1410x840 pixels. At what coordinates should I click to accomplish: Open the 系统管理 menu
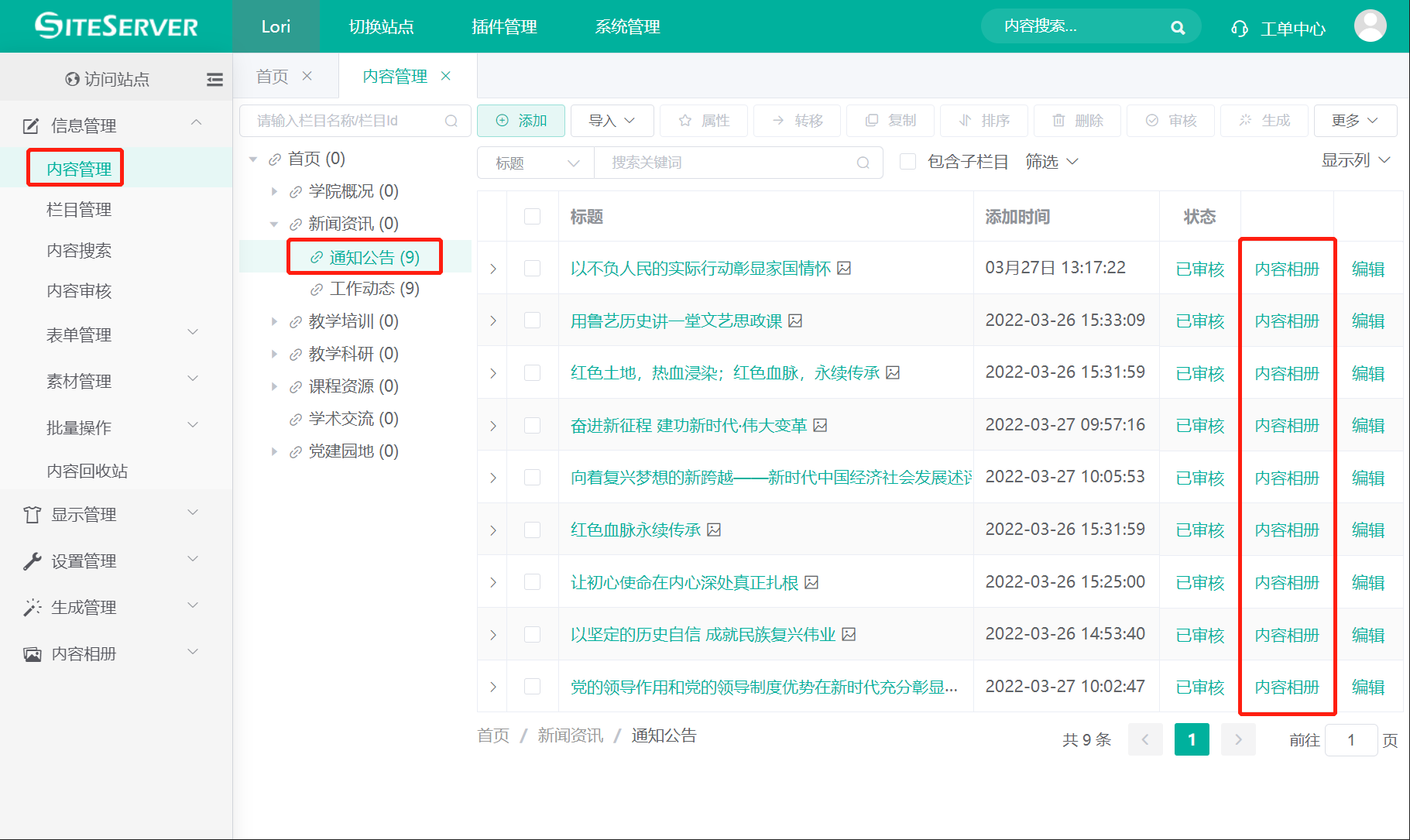(627, 26)
